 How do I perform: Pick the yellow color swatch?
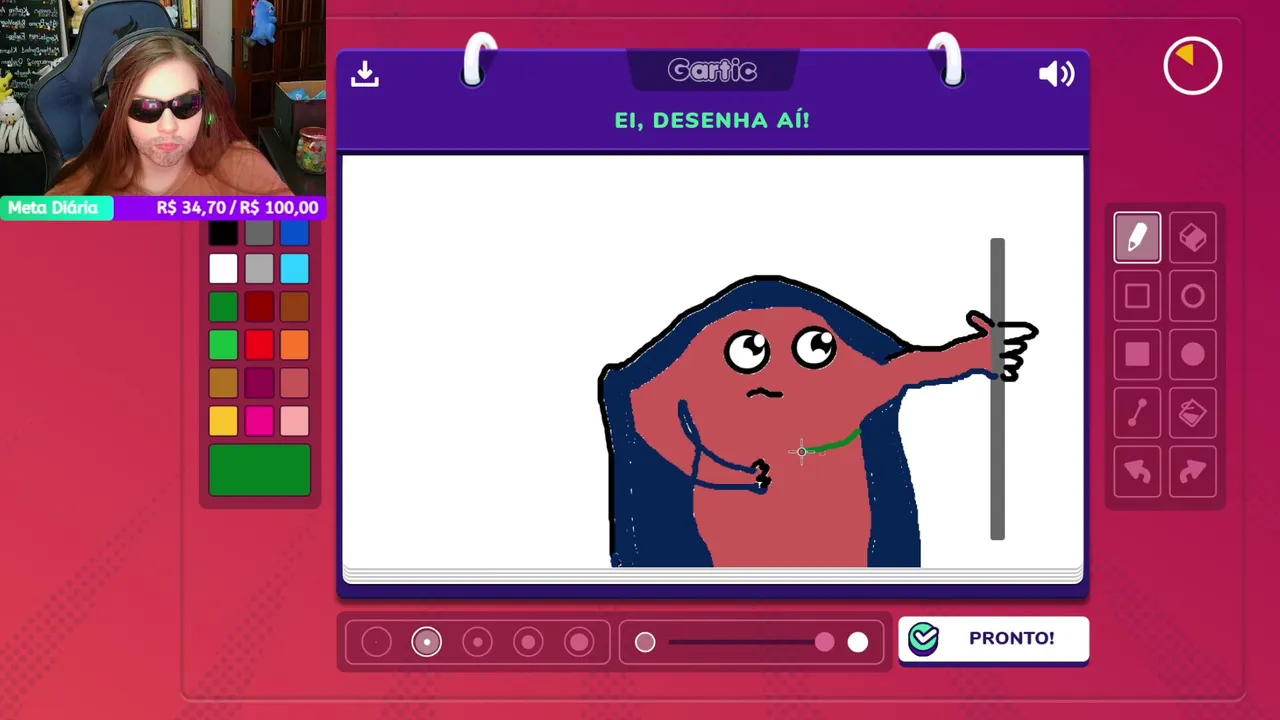pyautogui.click(x=223, y=421)
